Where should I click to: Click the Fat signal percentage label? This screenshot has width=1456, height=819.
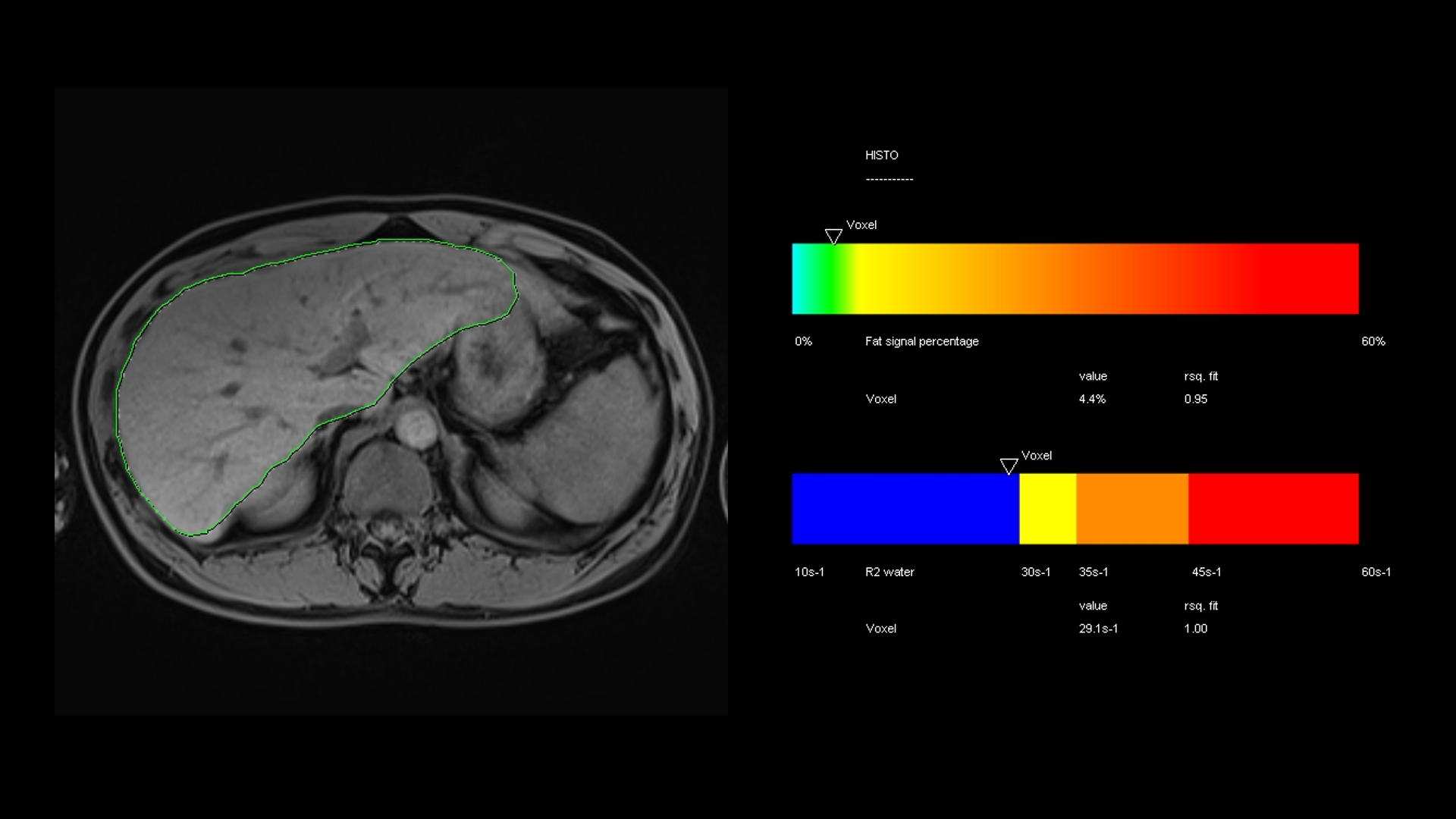click(921, 341)
